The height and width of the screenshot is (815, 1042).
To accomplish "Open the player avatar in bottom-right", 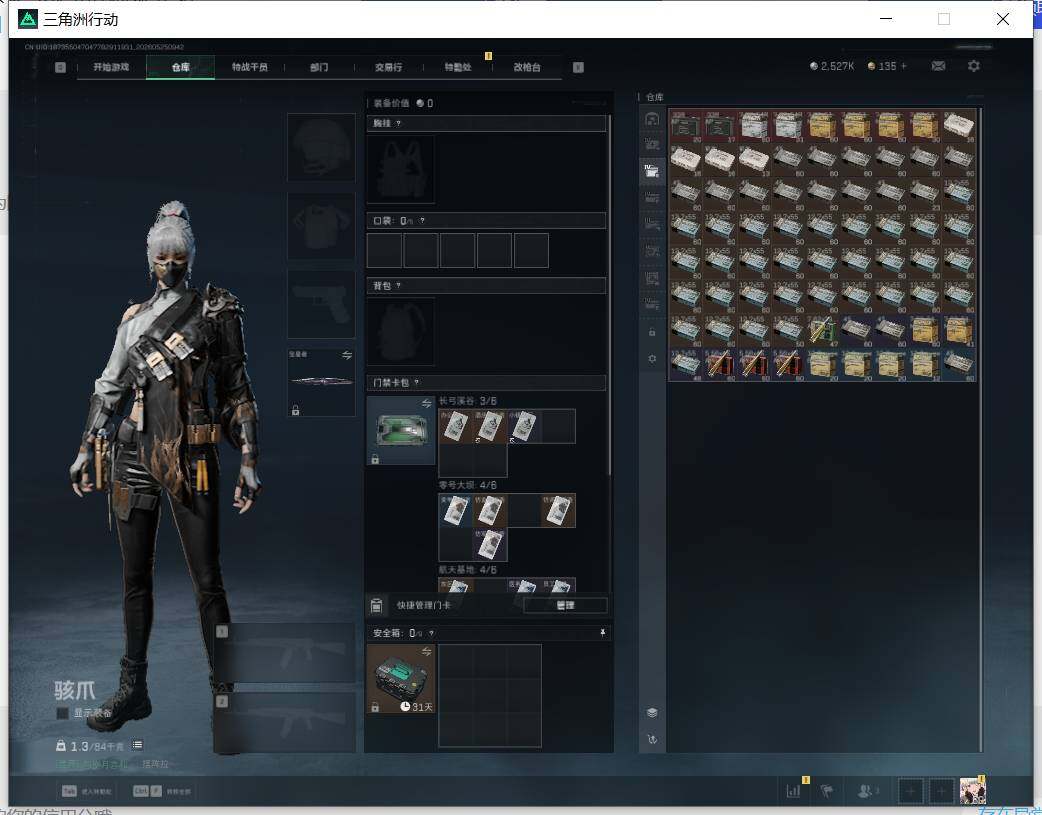I will pyautogui.click(x=972, y=791).
